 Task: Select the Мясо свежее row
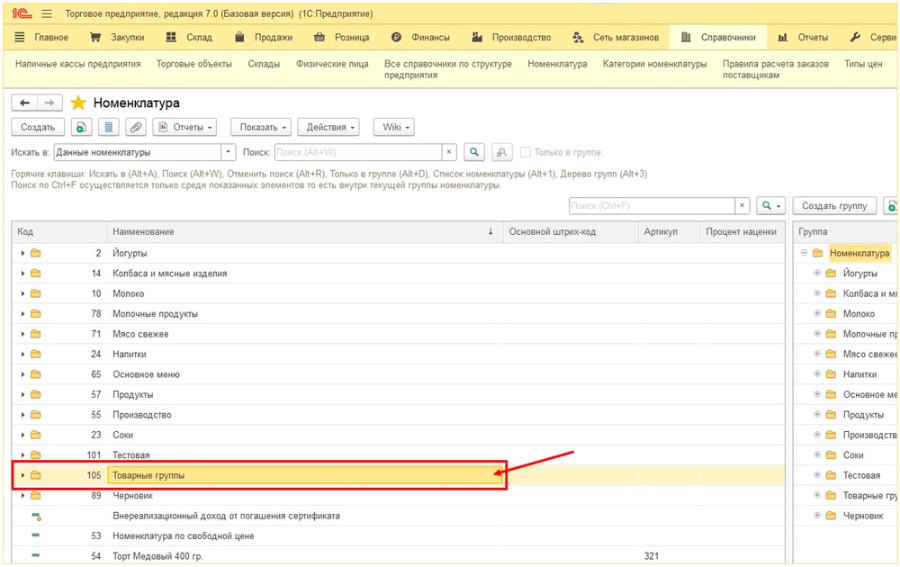click(398, 334)
